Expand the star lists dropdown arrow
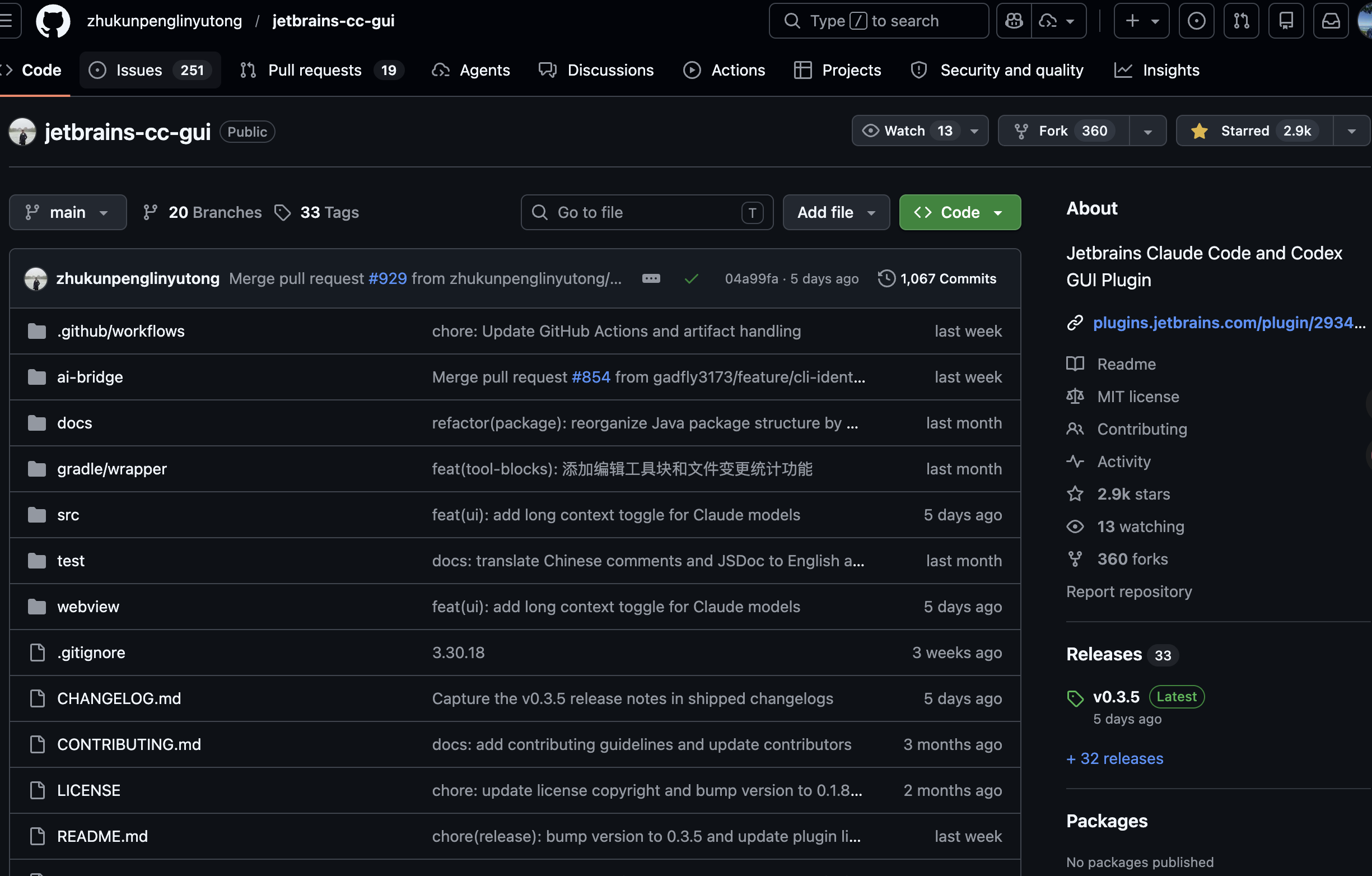This screenshot has height=876, width=1372. [x=1351, y=131]
